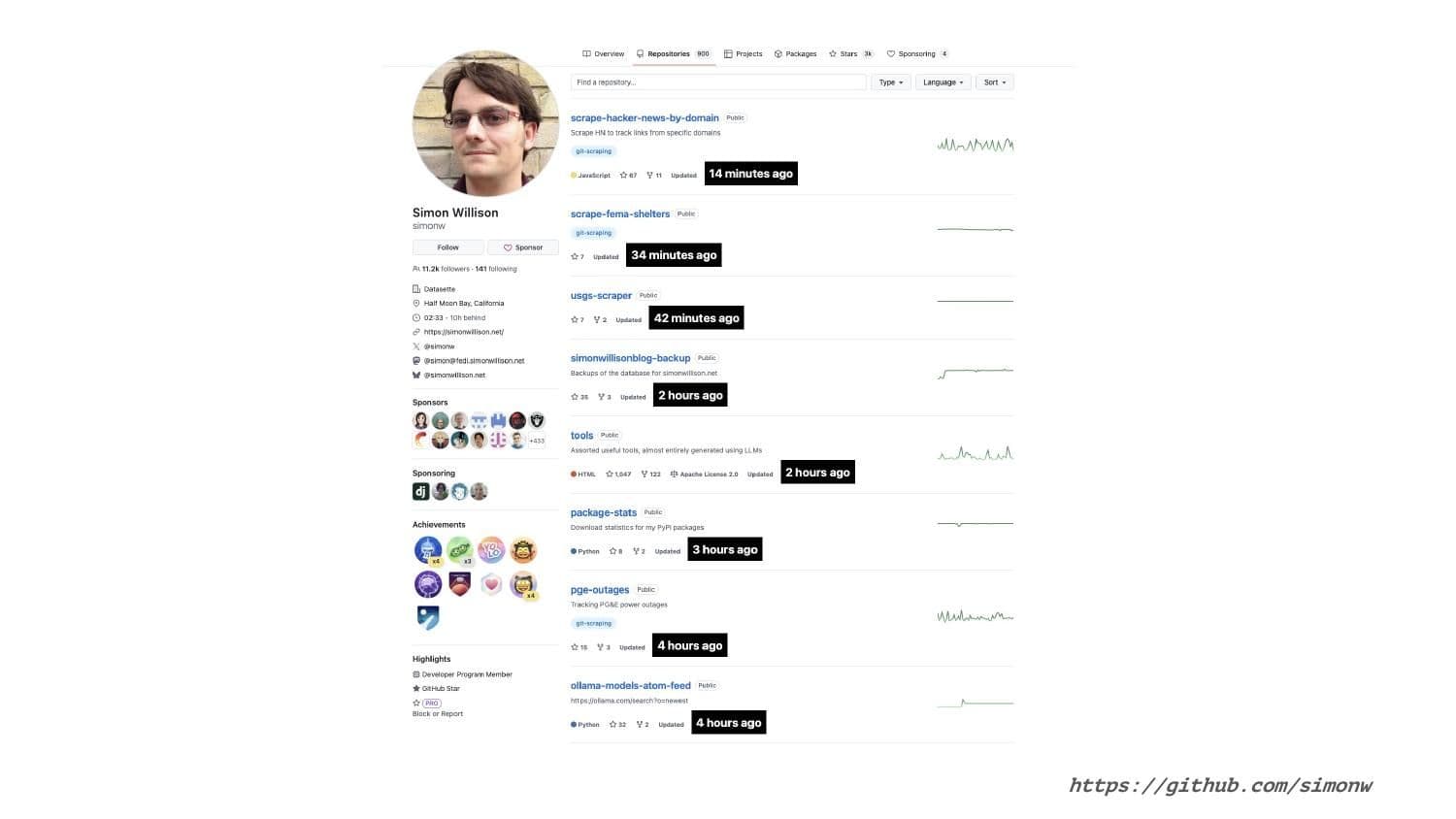Click the Apache License 2.0 label on tools

coord(704,475)
